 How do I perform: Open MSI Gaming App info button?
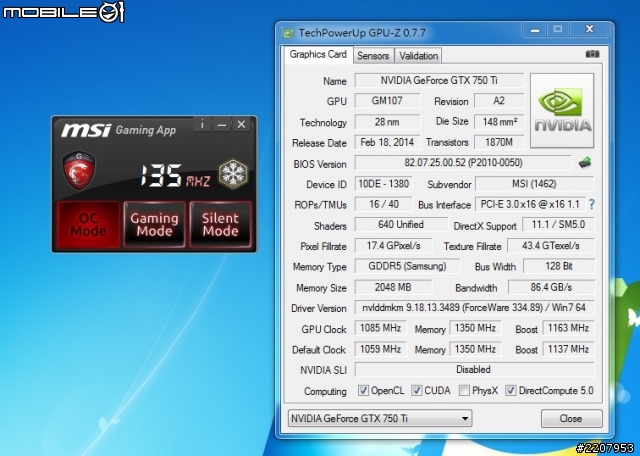[x=202, y=124]
